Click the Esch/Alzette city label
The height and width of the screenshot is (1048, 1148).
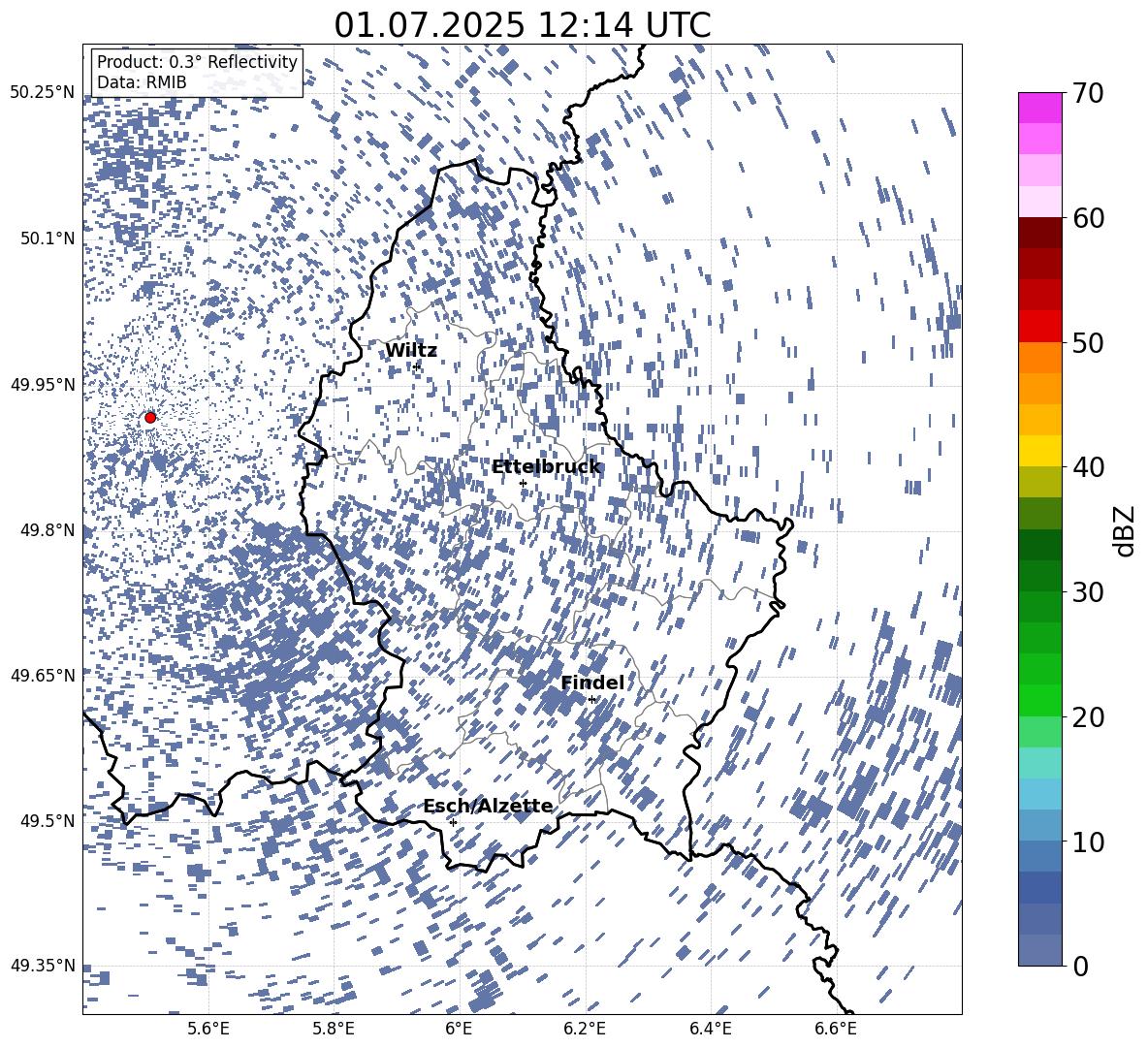pos(489,806)
